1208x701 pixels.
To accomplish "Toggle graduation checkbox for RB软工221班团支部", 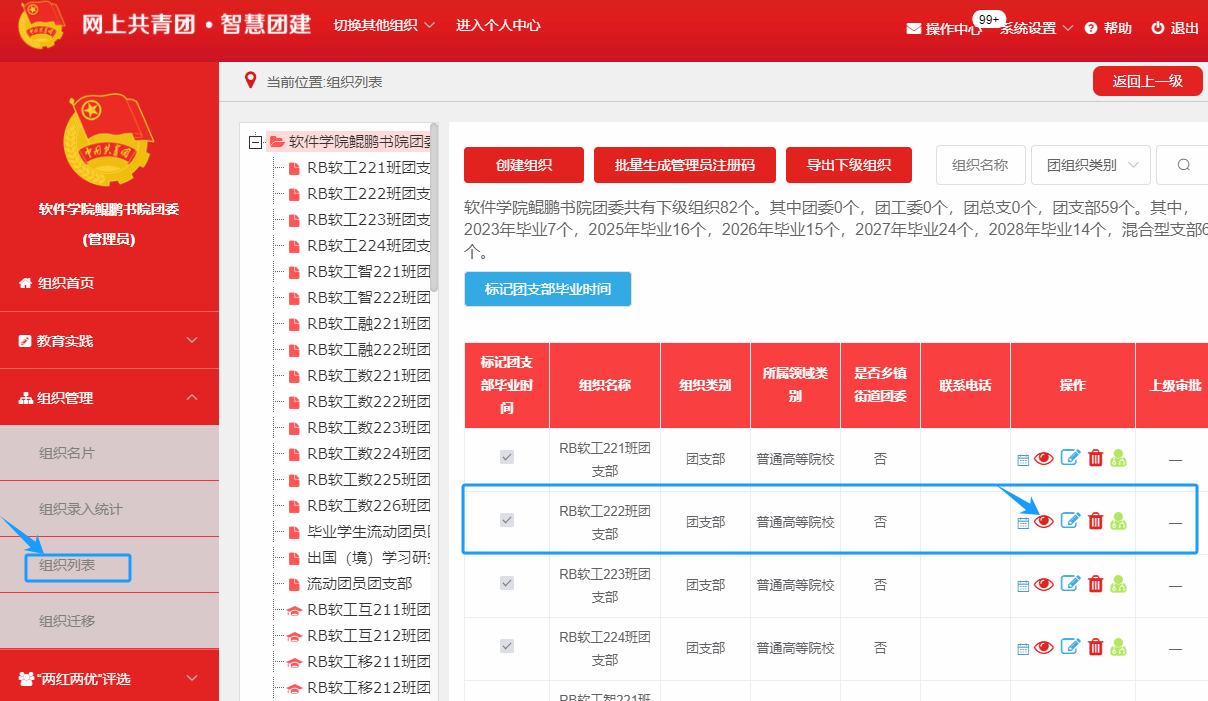I will coord(507,457).
